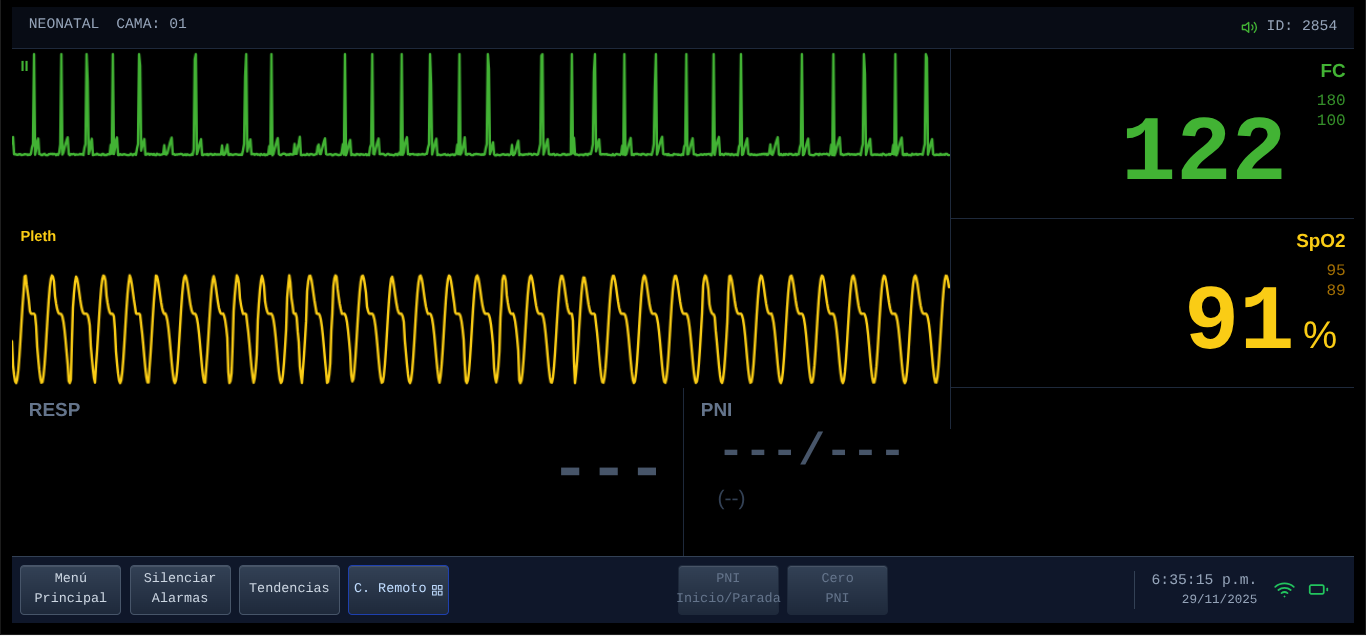Click the SpO2 lower alarm limit 89
Viewport: 1366px width, 636px height.
point(1335,291)
